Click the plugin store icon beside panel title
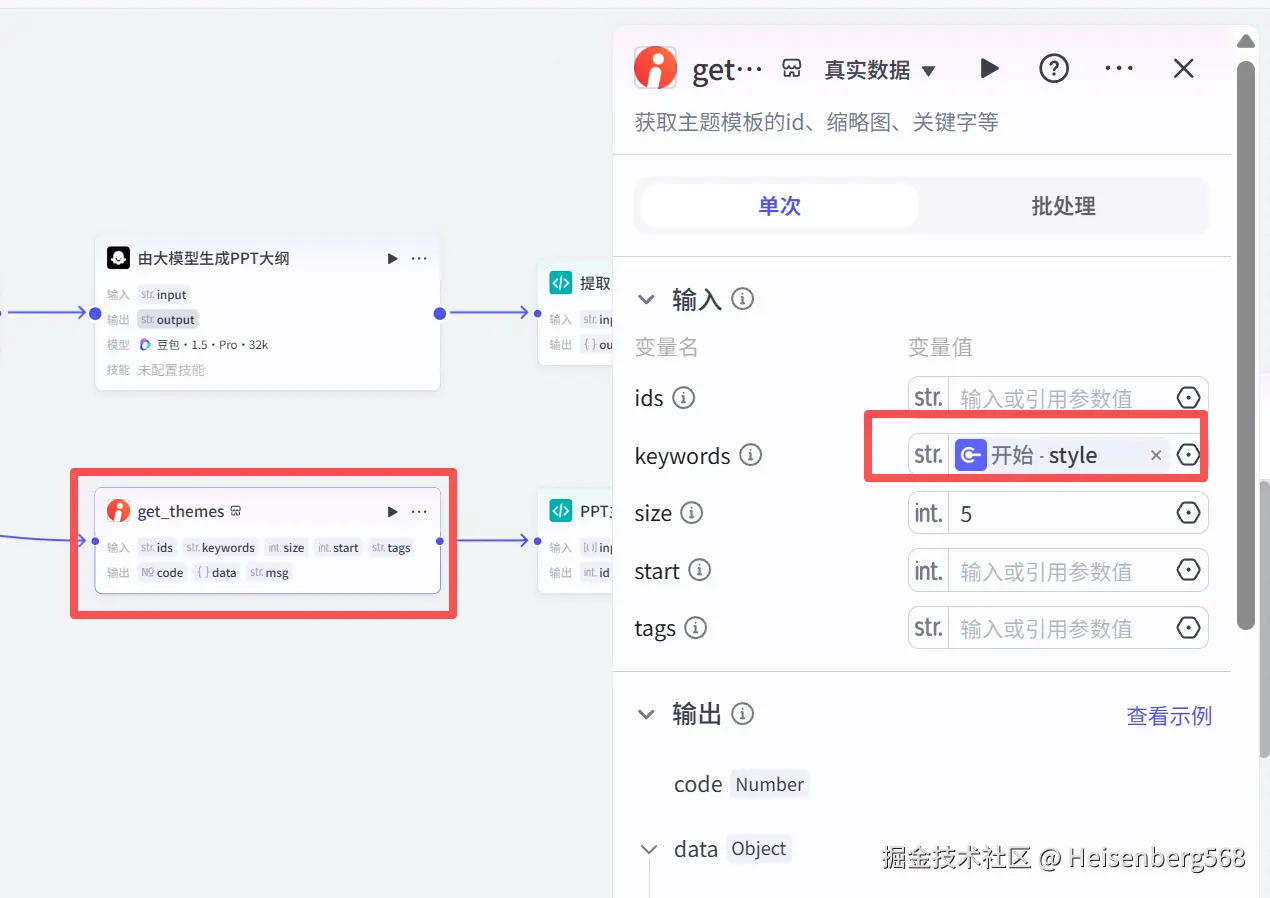The width and height of the screenshot is (1270, 898). tap(792, 68)
